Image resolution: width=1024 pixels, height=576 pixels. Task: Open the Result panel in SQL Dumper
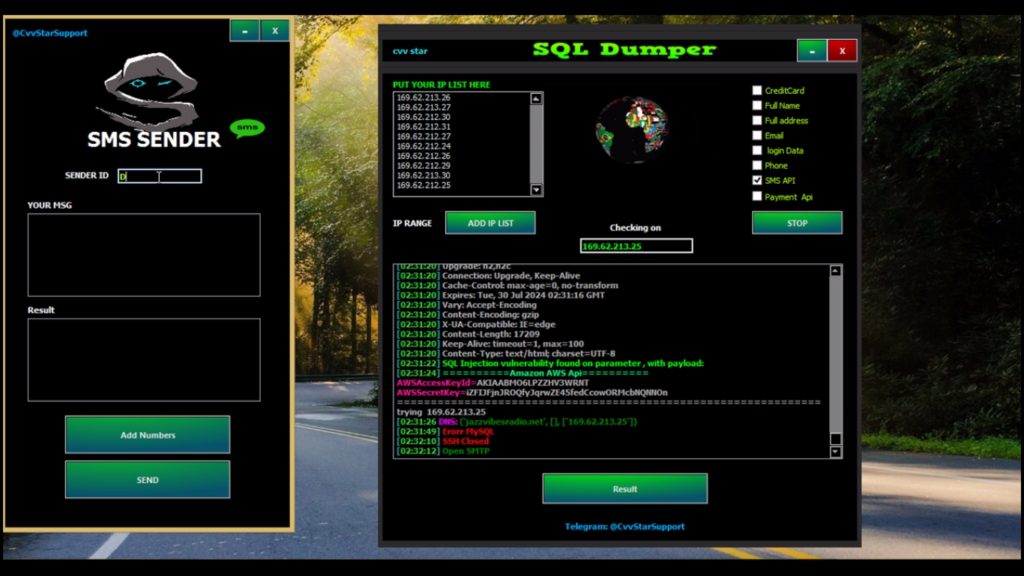(625, 488)
